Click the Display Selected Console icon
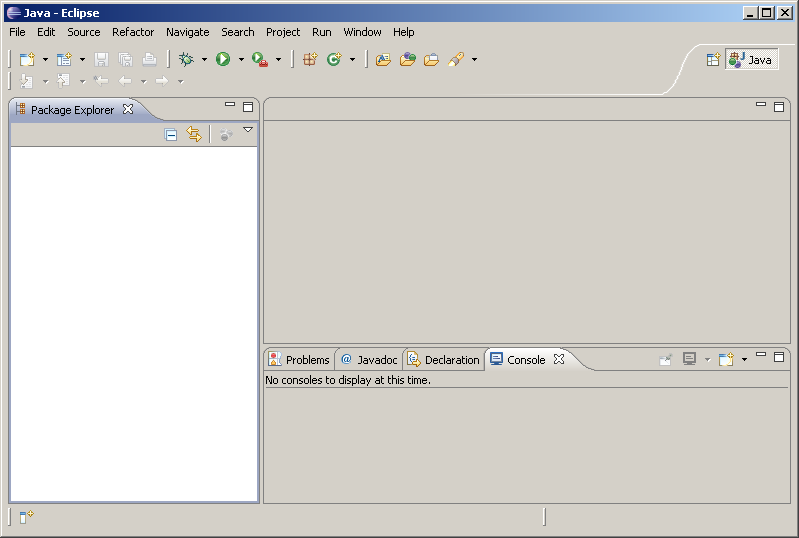The width and height of the screenshot is (799, 538). pyautogui.click(x=689, y=359)
